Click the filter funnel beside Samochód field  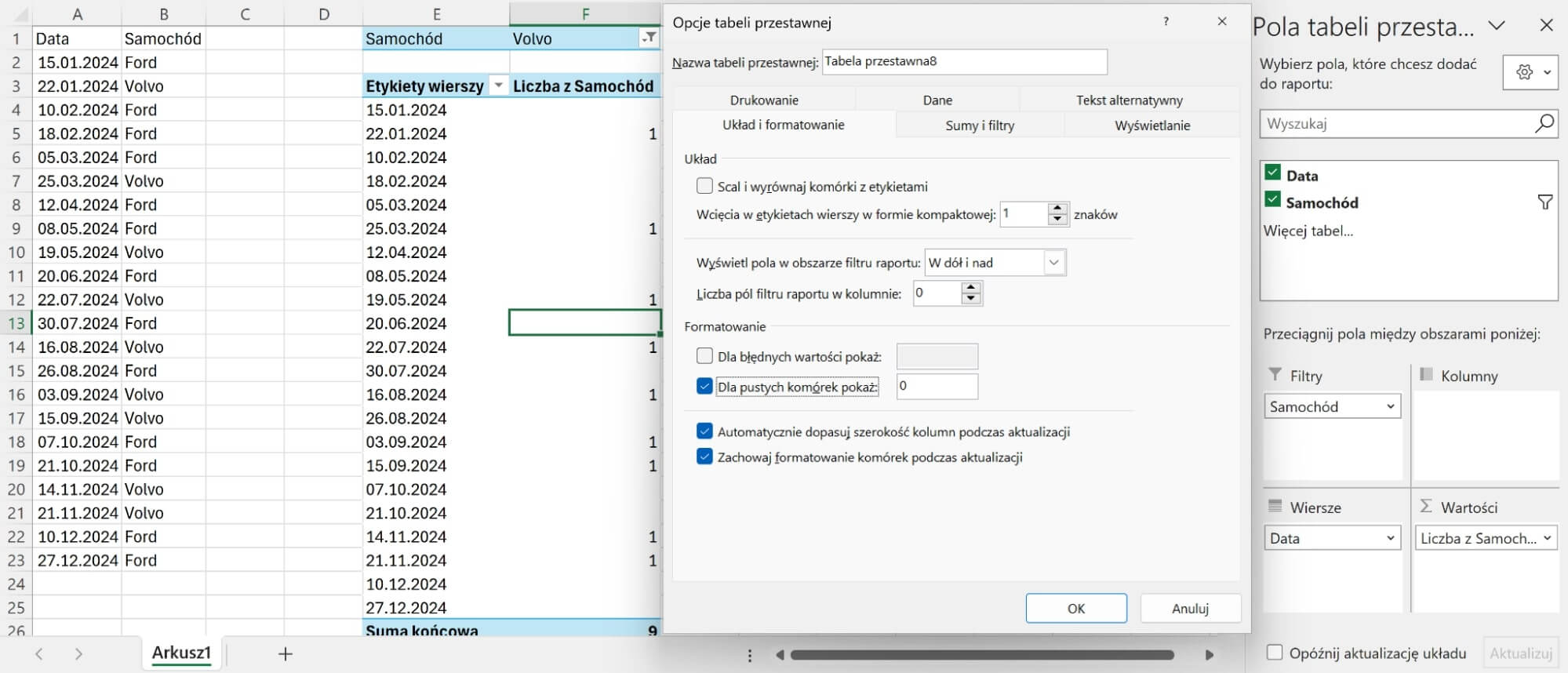pos(1544,202)
